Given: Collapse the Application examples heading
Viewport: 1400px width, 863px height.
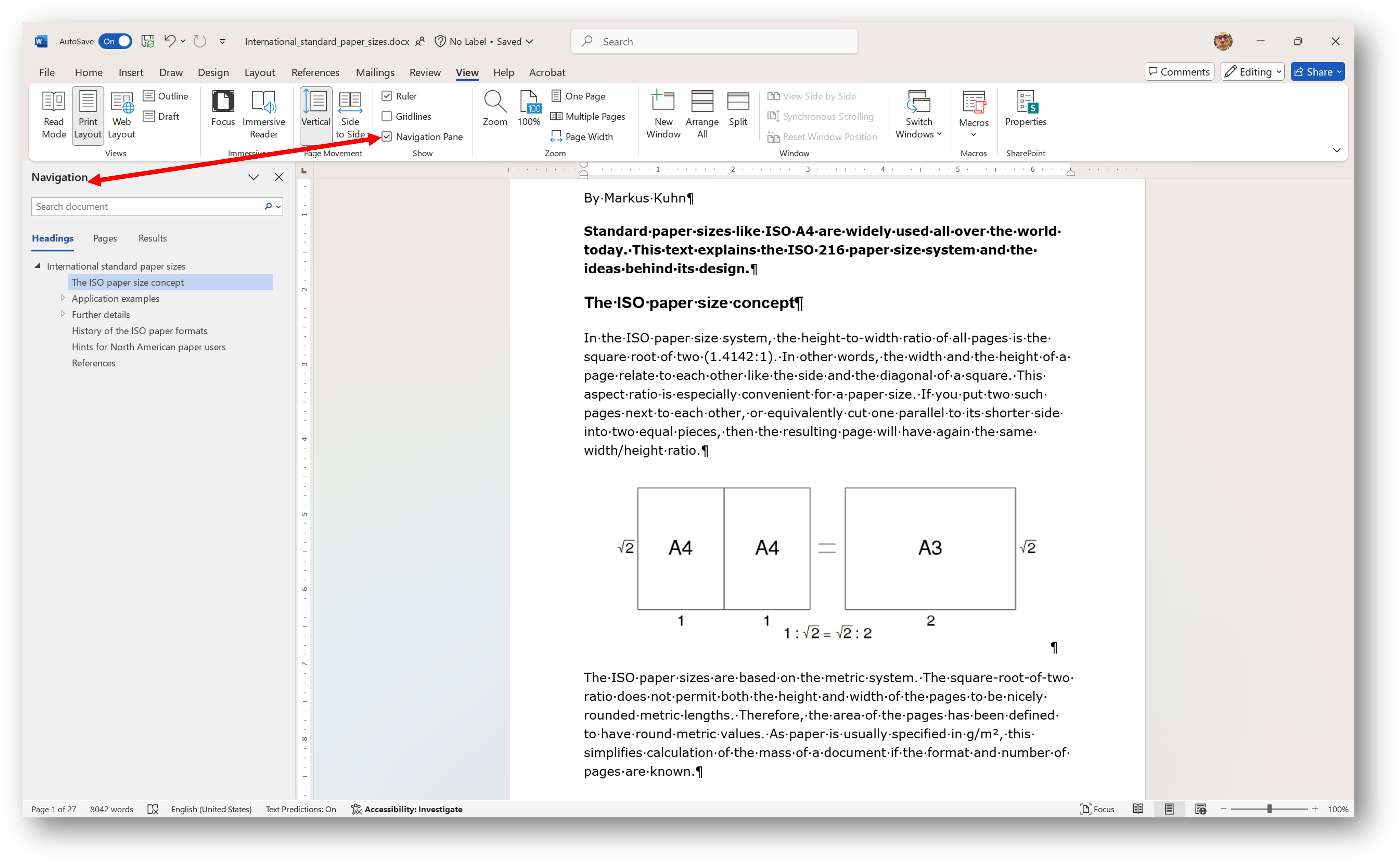Looking at the screenshot, I should click(x=63, y=298).
